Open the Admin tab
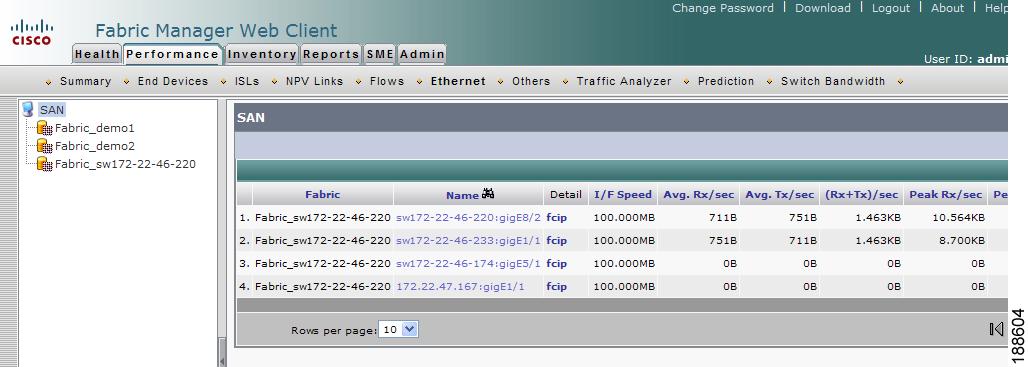1028x367 pixels. click(x=422, y=54)
